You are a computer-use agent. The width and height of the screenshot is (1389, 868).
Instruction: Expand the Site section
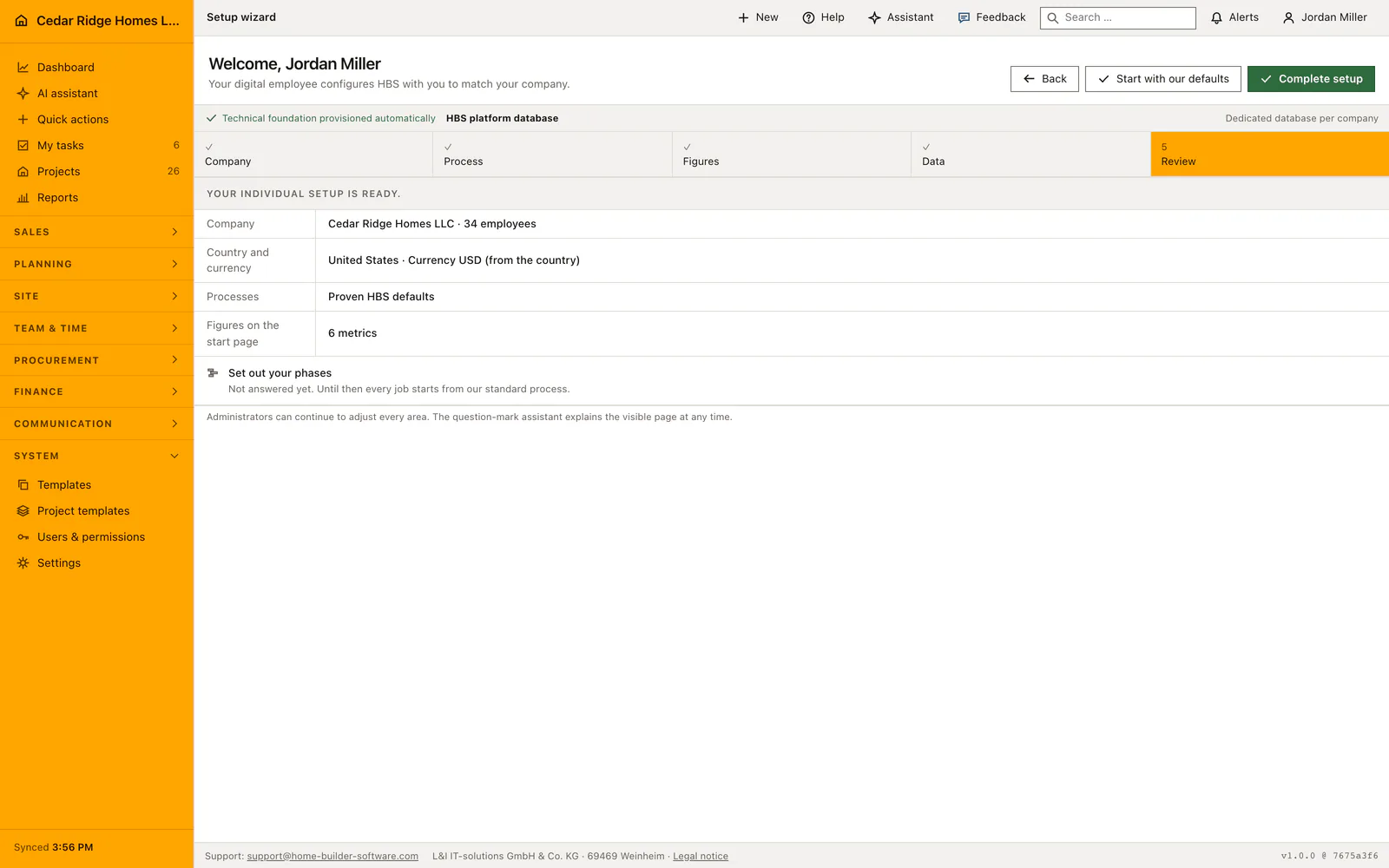[96, 297]
